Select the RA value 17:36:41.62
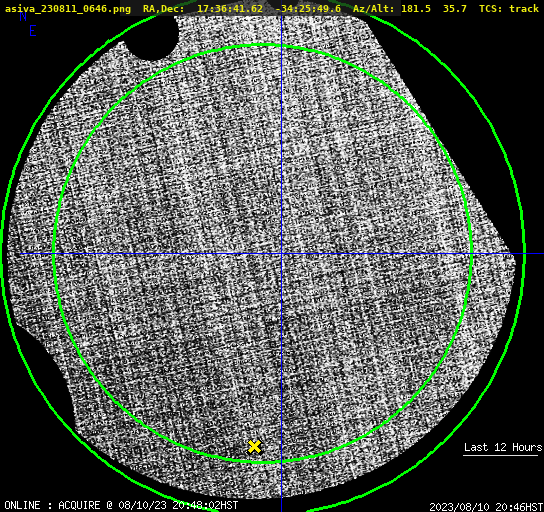The height and width of the screenshot is (512, 544). tap(230, 8)
